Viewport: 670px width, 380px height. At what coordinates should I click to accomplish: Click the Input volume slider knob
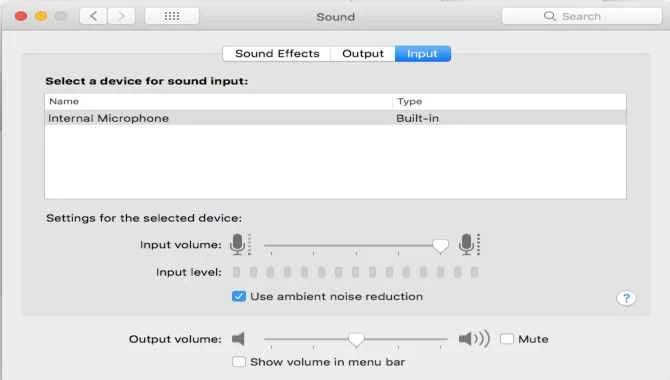click(x=440, y=246)
